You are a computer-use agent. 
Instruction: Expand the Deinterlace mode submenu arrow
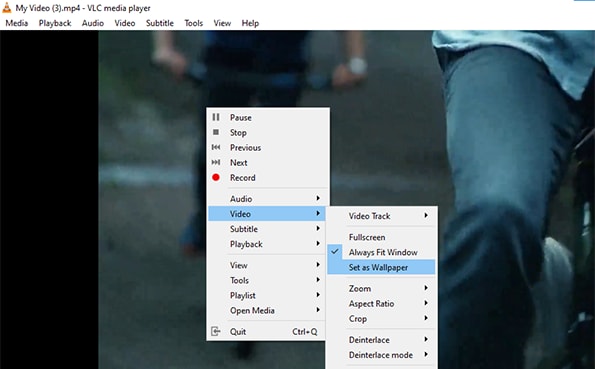point(426,355)
